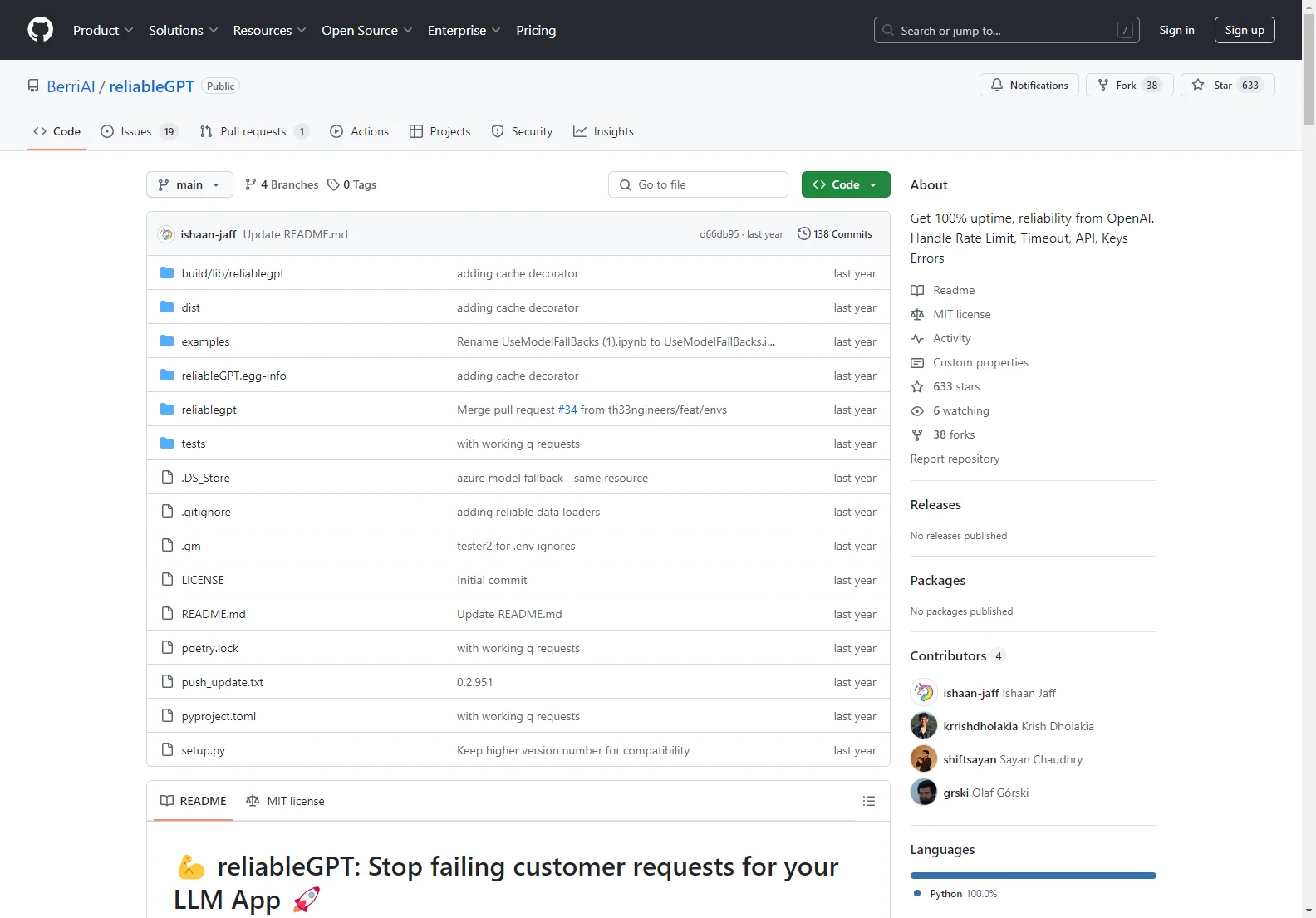View the Insights tab

click(x=603, y=131)
